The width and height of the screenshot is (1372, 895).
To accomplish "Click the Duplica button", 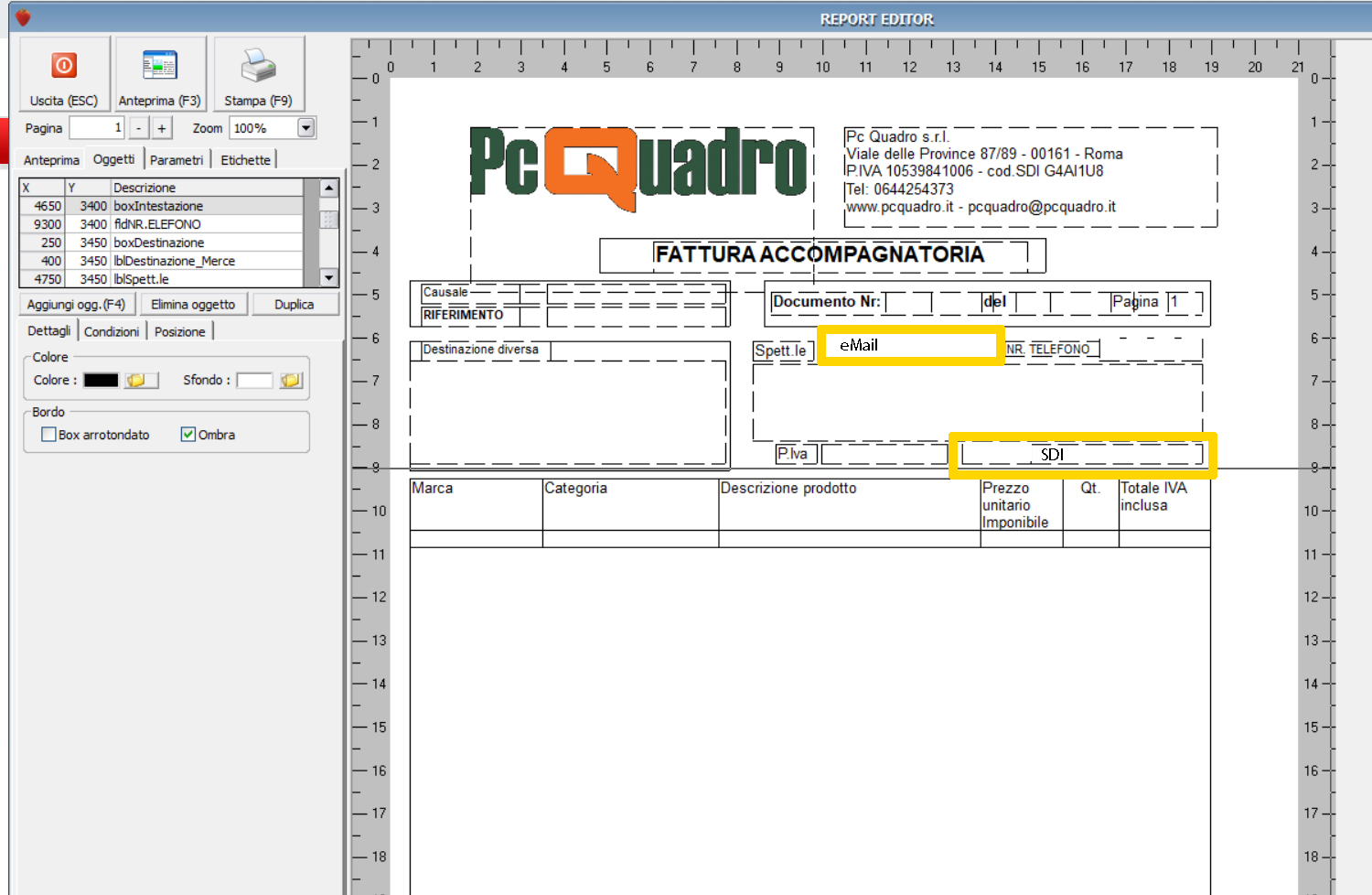I will (x=295, y=304).
